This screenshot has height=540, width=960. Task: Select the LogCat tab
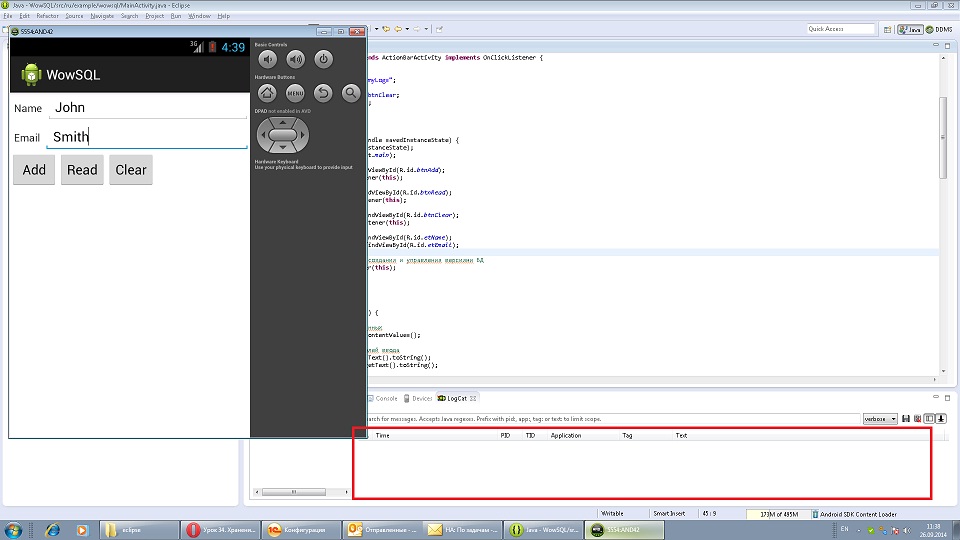pos(457,398)
